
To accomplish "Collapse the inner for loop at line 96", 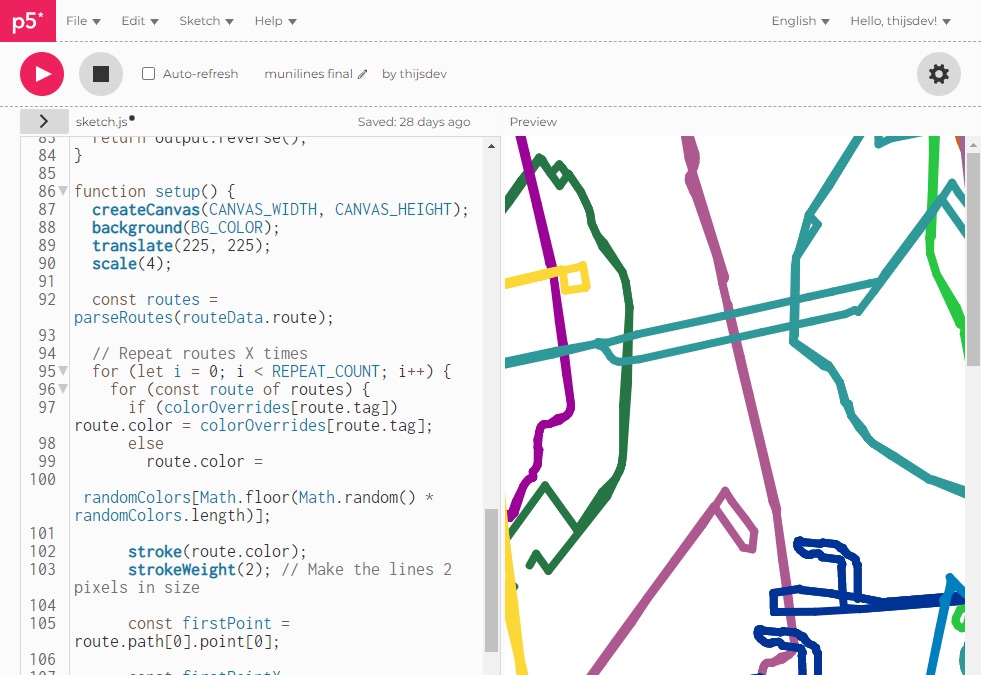I will 63,389.
